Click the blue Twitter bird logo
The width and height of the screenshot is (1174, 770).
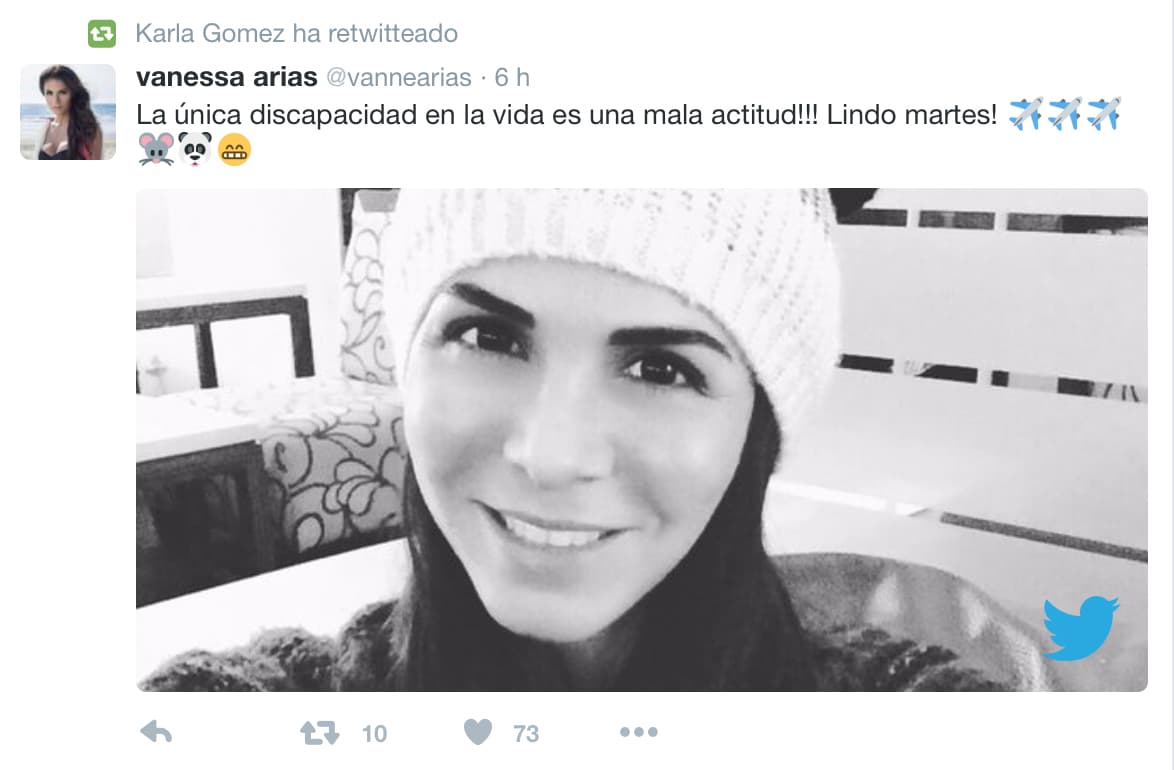1080,628
